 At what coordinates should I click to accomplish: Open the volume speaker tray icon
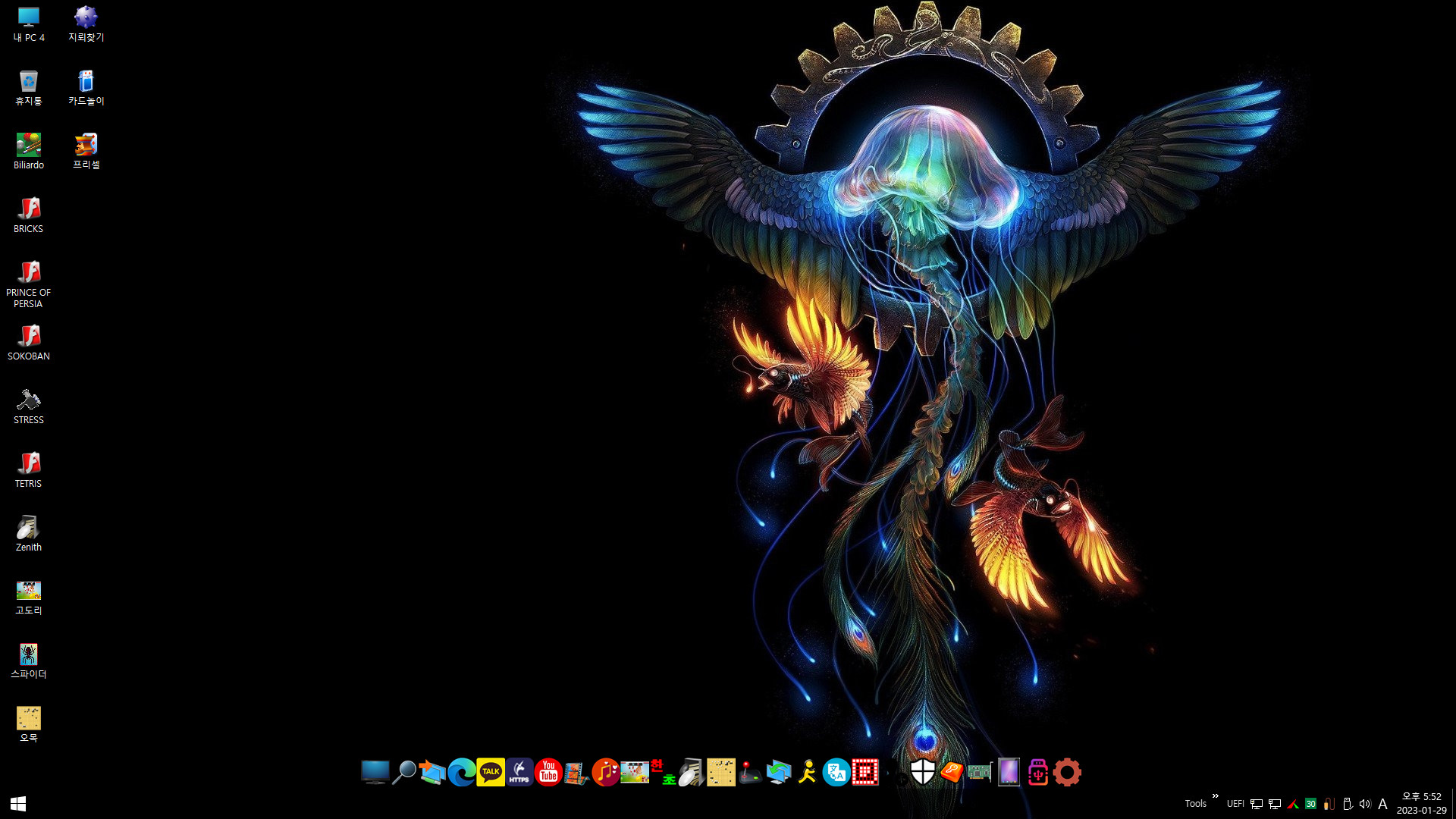1365,804
